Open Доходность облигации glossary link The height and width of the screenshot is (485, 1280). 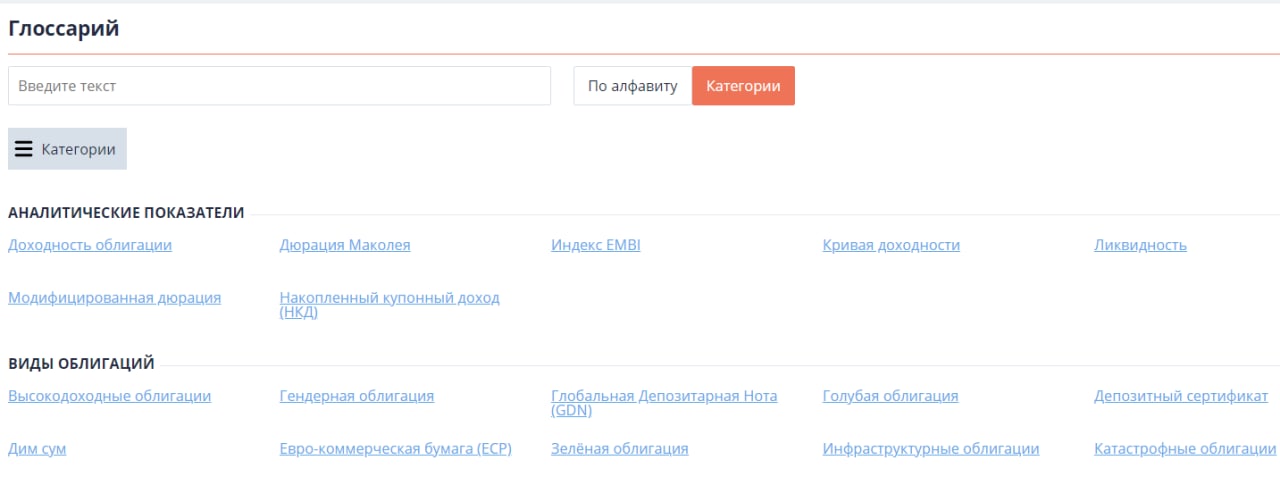[x=90, y=245]
